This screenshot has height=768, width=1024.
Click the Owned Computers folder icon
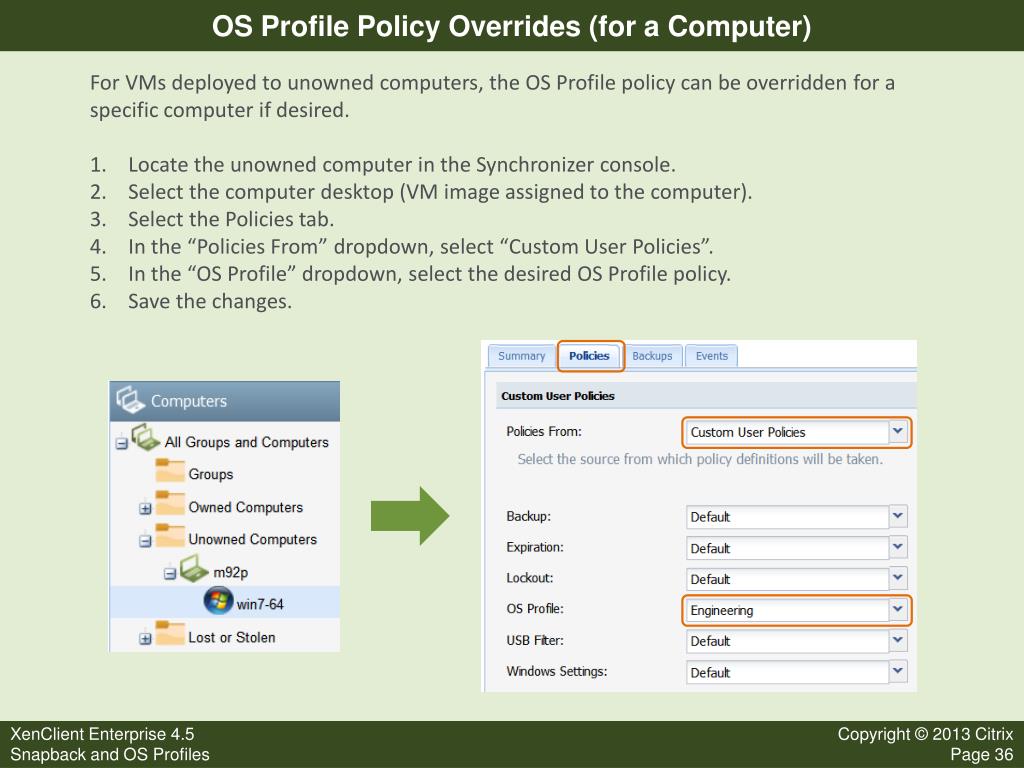pyautogui.click(x=170, y=504)
